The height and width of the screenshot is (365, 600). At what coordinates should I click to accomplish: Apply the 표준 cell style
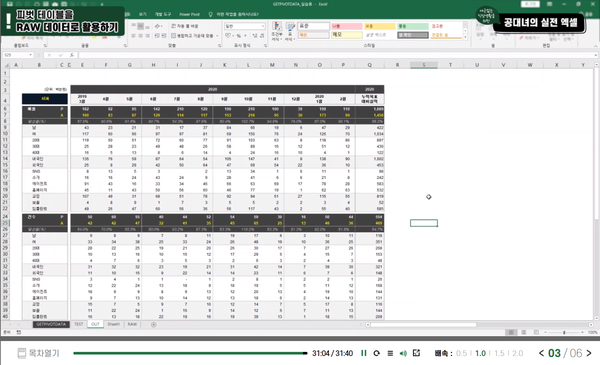[313, 26]
